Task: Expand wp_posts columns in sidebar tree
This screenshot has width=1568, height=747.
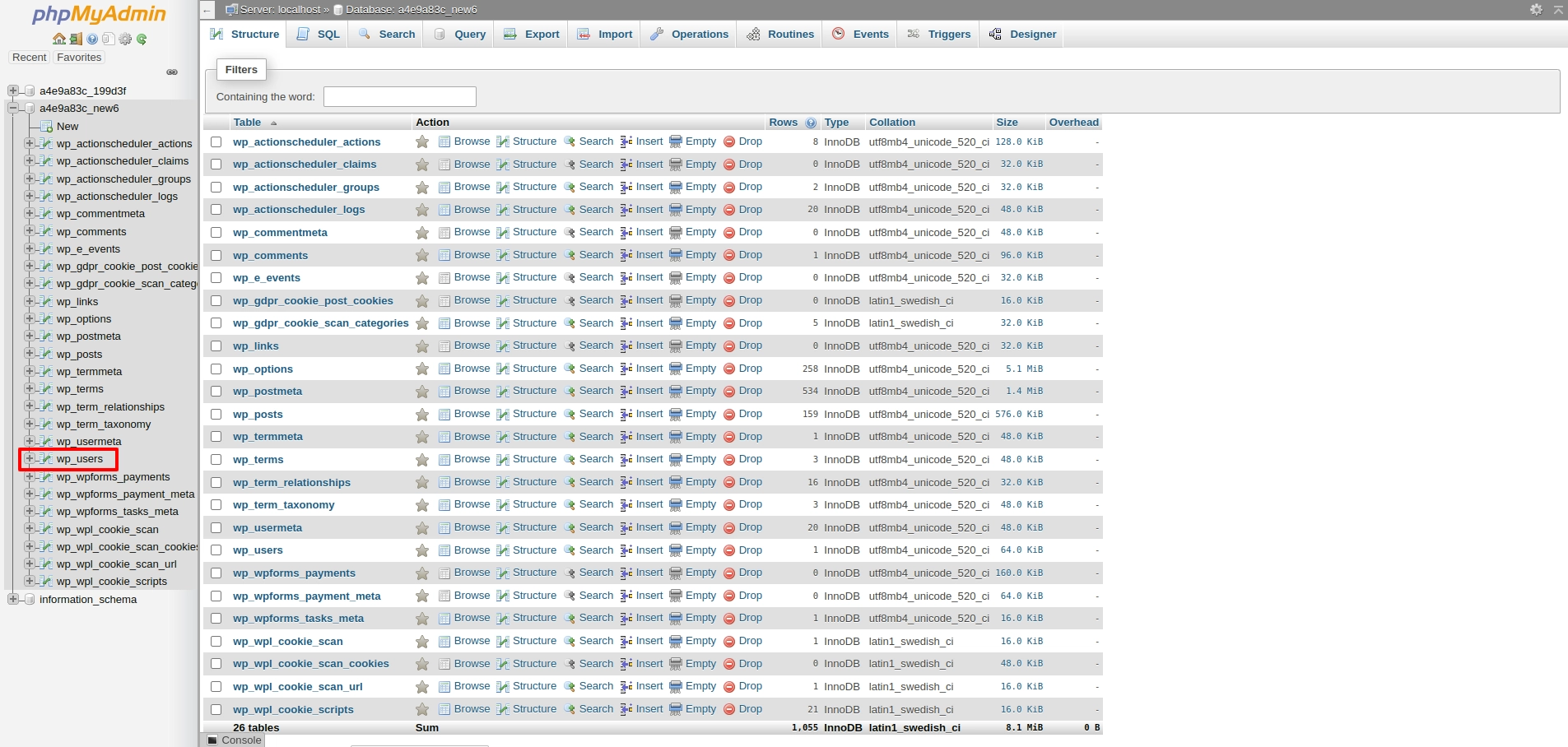Action: pyautogui.click(x=29, y=354)
